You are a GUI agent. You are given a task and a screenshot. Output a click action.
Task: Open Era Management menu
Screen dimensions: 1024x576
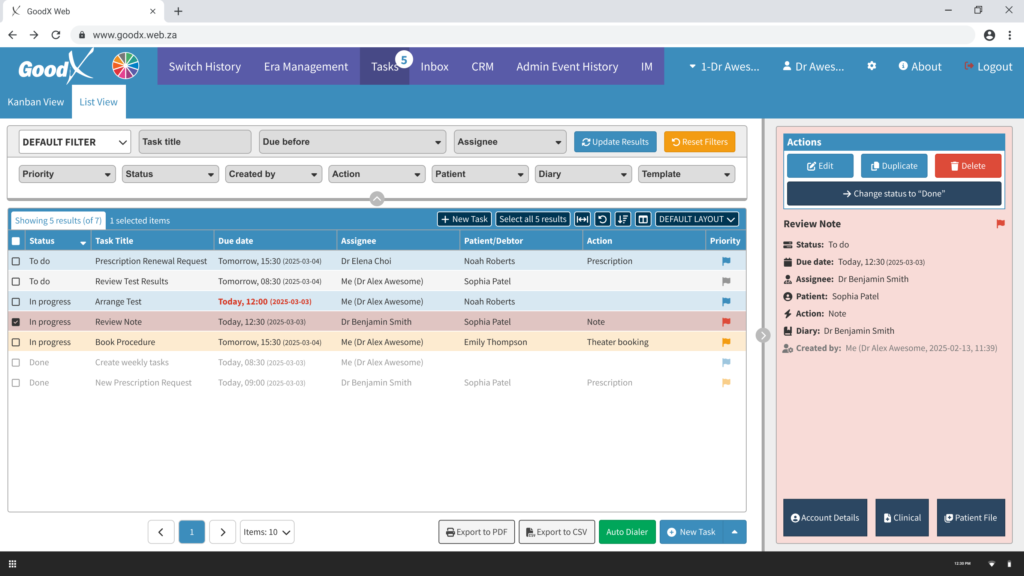(x=306, y=66)
